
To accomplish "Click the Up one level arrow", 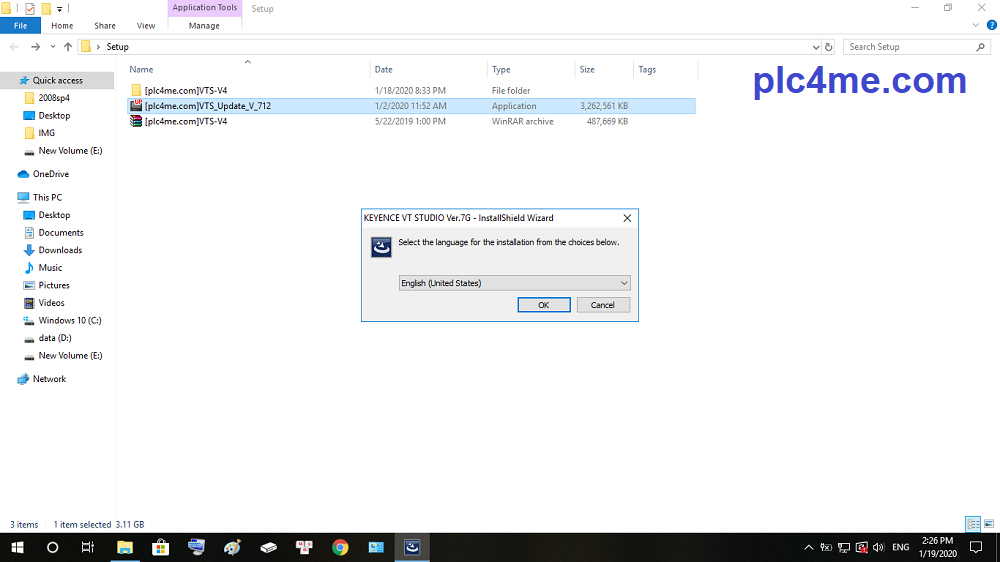I will tap(68, 47).
